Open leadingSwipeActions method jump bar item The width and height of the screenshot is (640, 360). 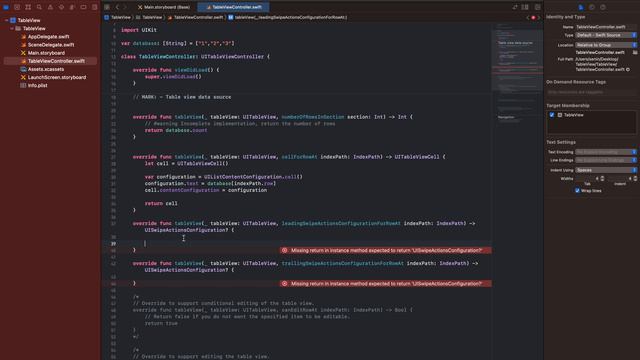coord(287,18)
